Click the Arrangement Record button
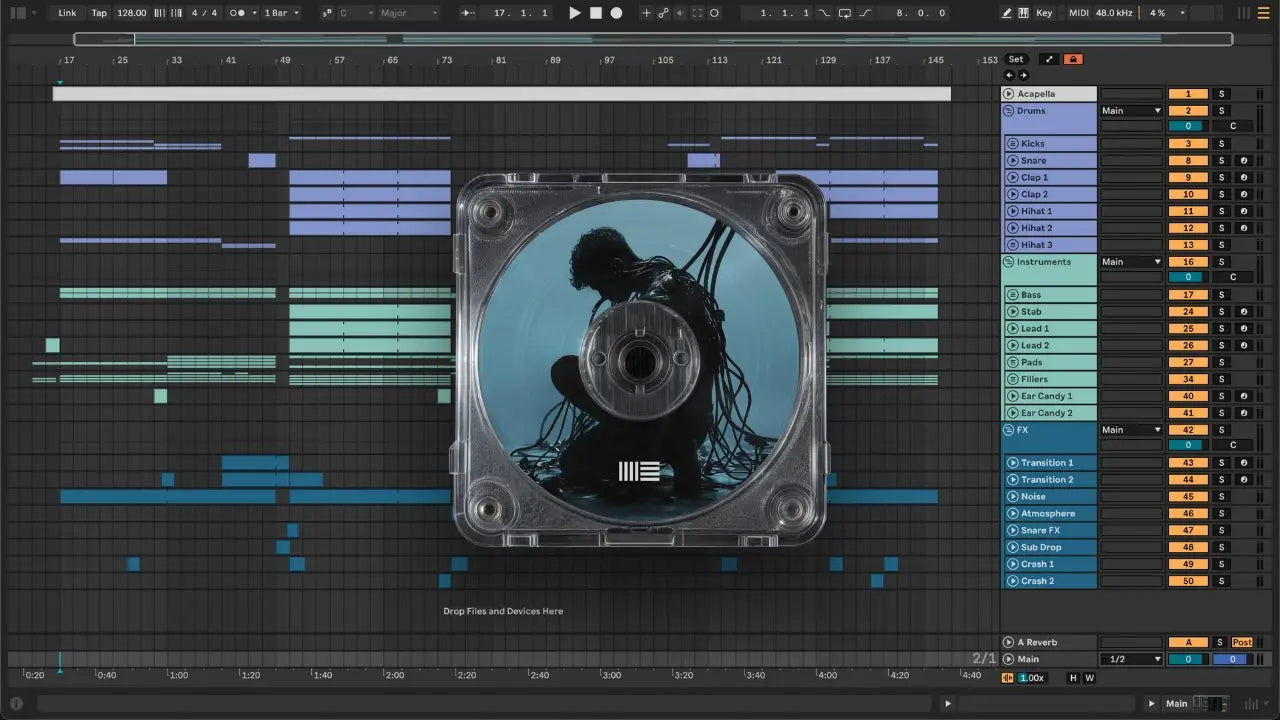The width and height of the screenshot is (1280, 720). (616, 13)
